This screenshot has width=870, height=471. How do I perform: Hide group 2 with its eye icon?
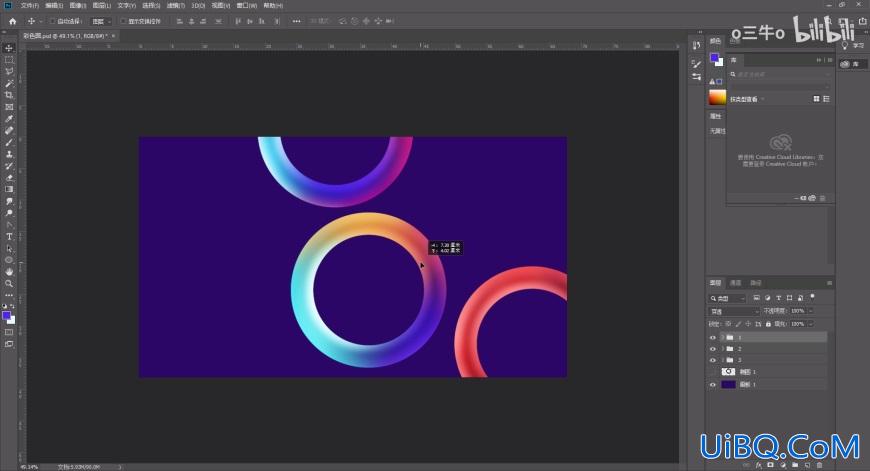713,349
